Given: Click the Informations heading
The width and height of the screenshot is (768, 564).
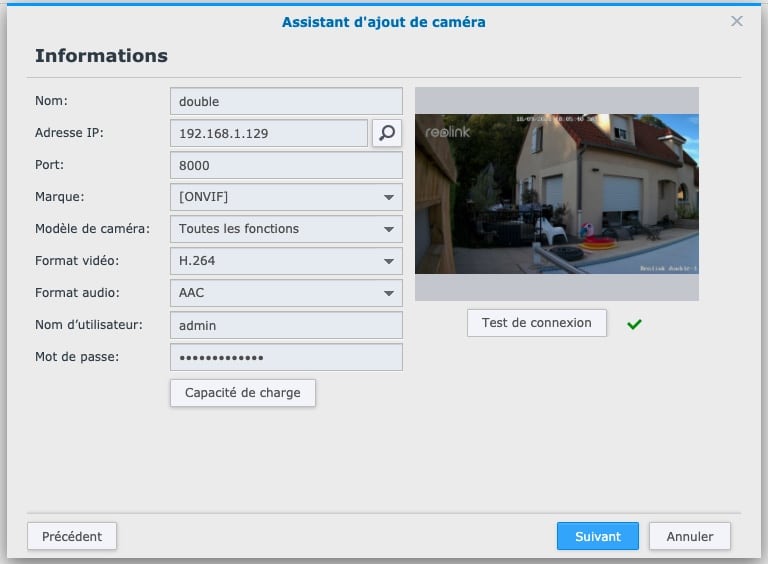Looking at the screenshot, I should (x=101, y=56).
